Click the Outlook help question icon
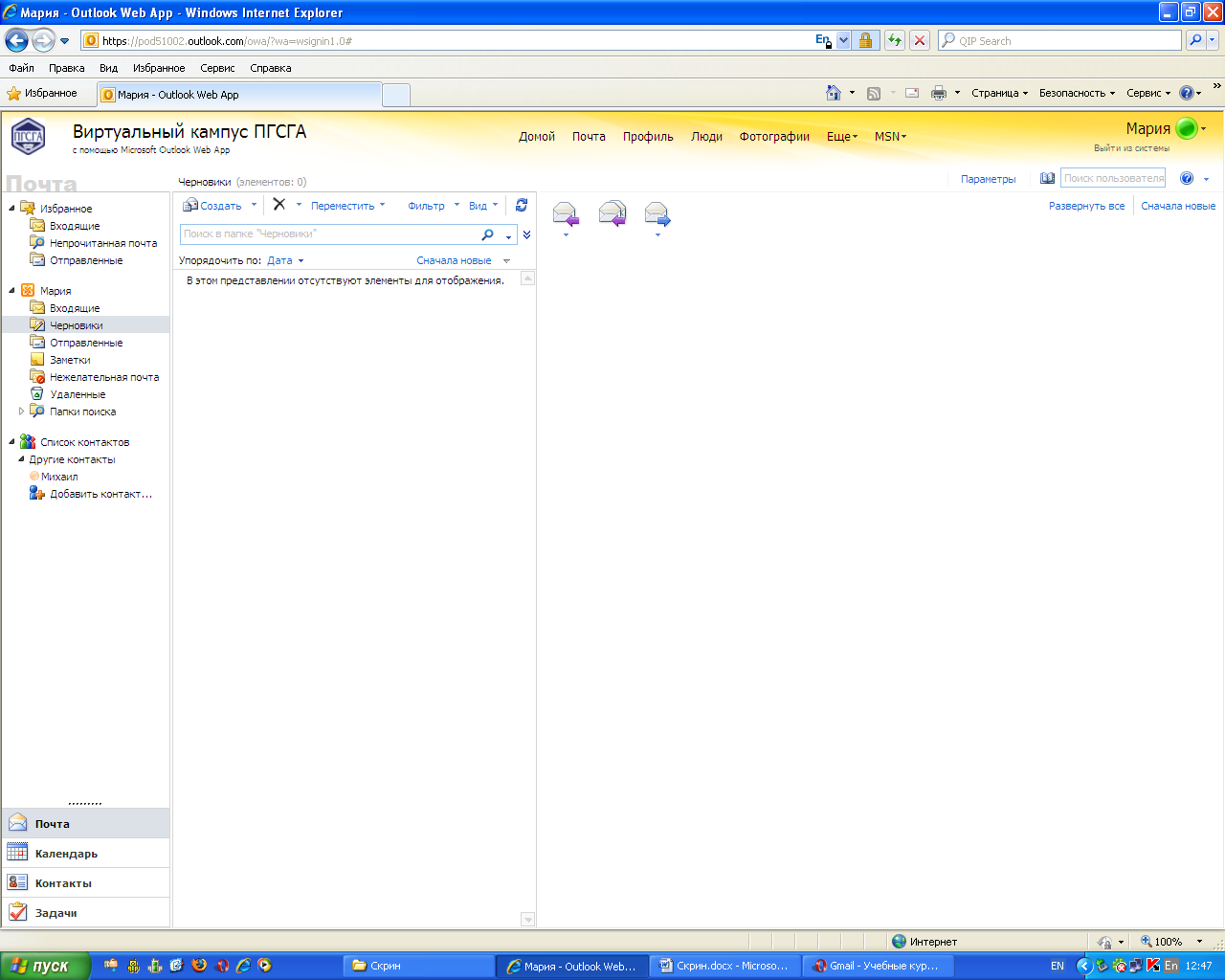The height and width of the screenshot is (980, 1225). [x=1187, y=178]
